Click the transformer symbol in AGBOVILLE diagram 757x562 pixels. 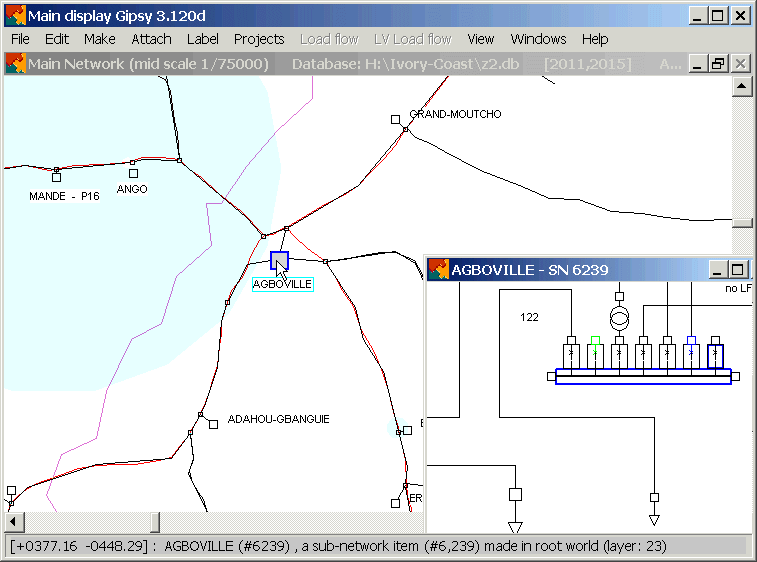[619, 319]
